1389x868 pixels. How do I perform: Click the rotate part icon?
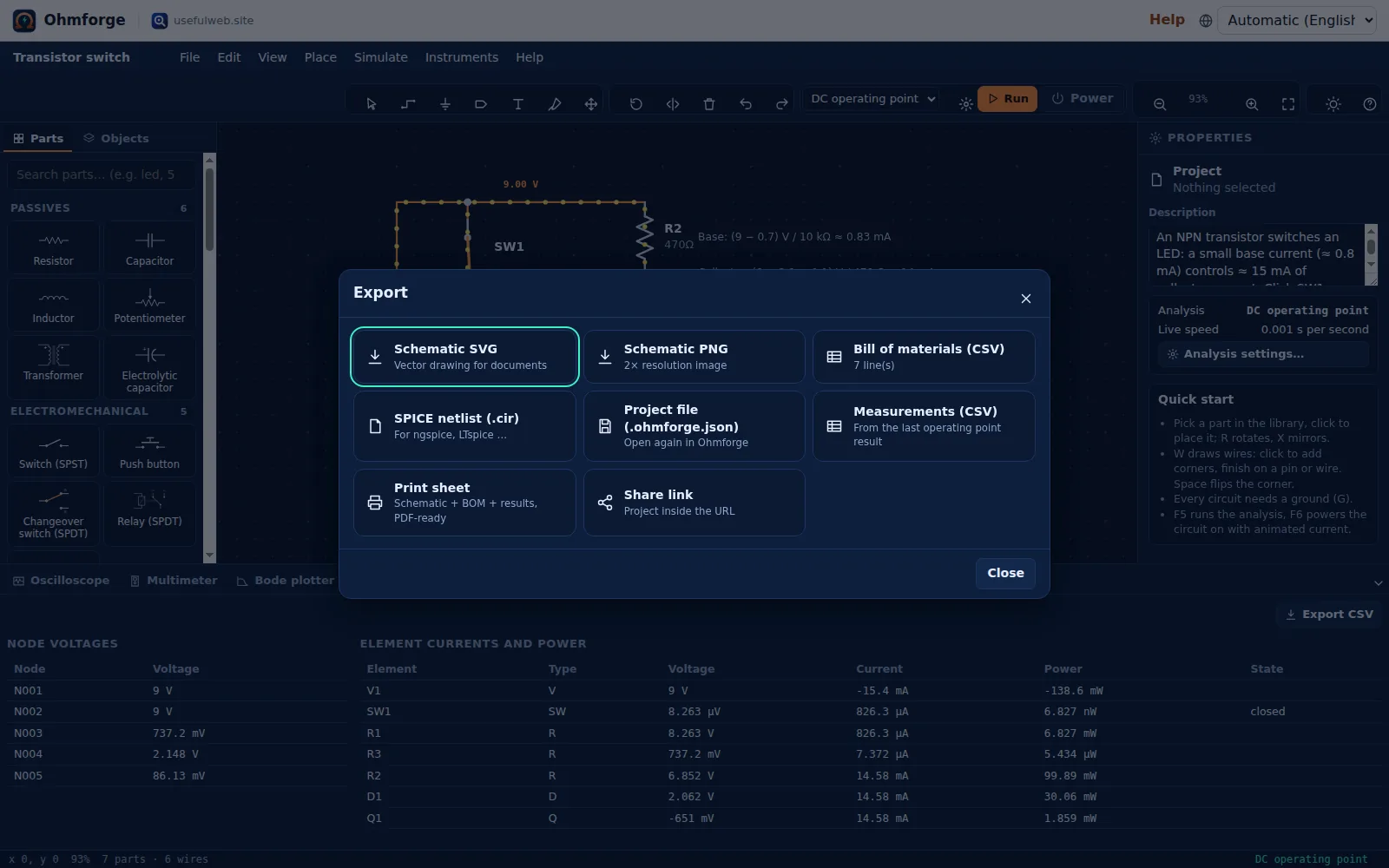(x=636, y=104)
